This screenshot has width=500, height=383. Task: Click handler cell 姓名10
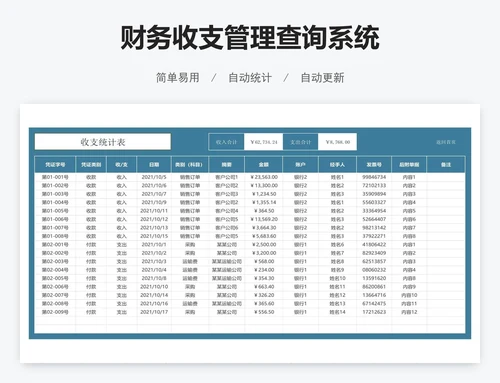(x=337, y=278)
